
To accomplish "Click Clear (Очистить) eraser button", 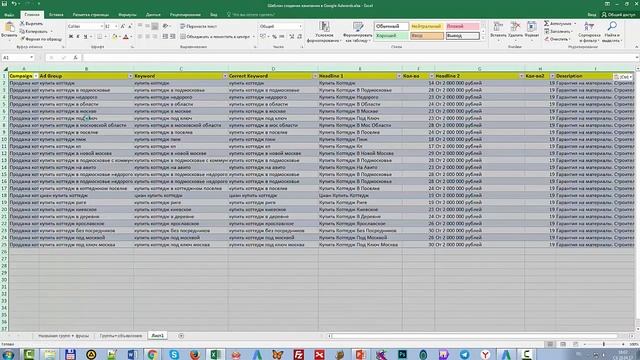I will click(x=556, y=39).
